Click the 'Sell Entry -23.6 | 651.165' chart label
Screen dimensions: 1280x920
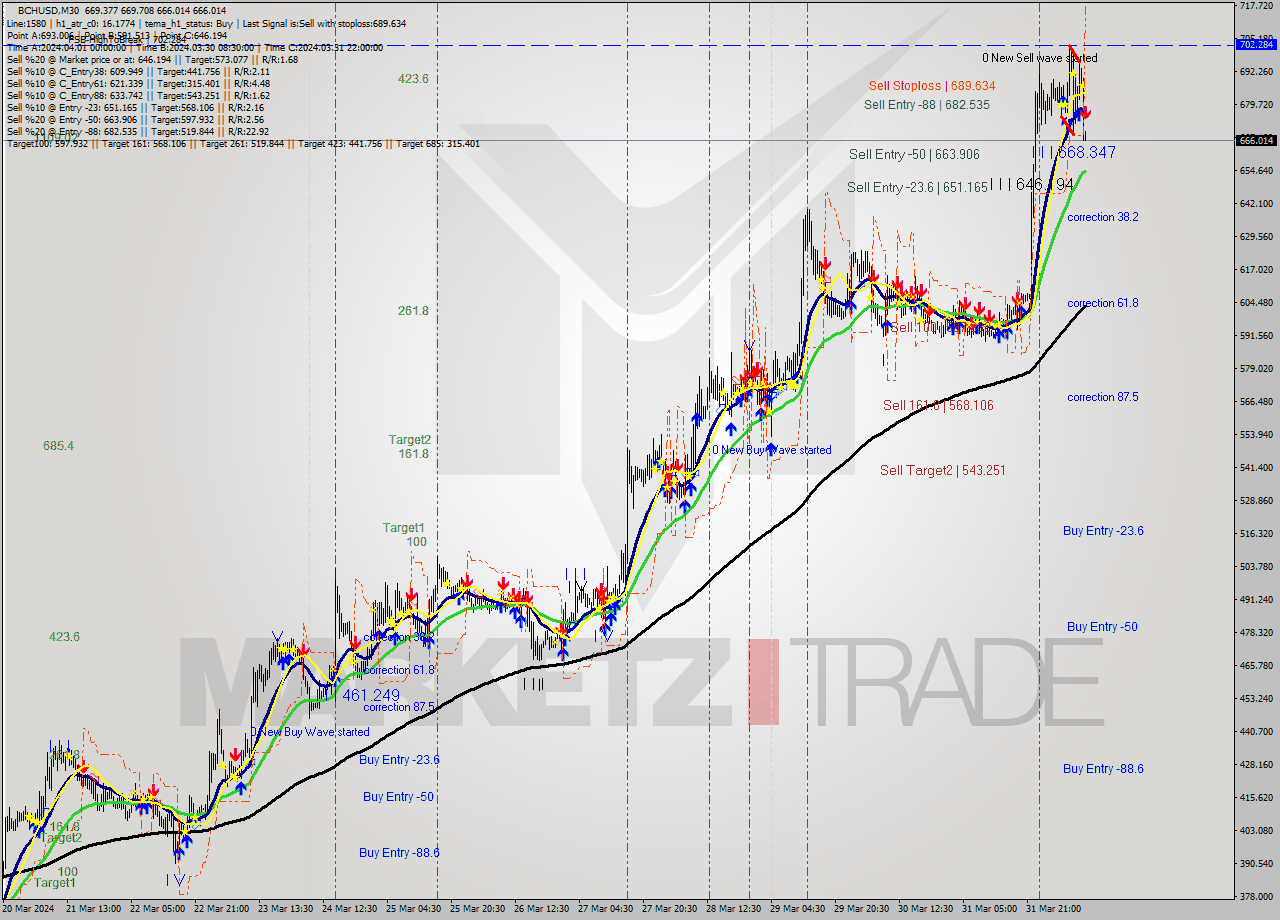[917, 187]
